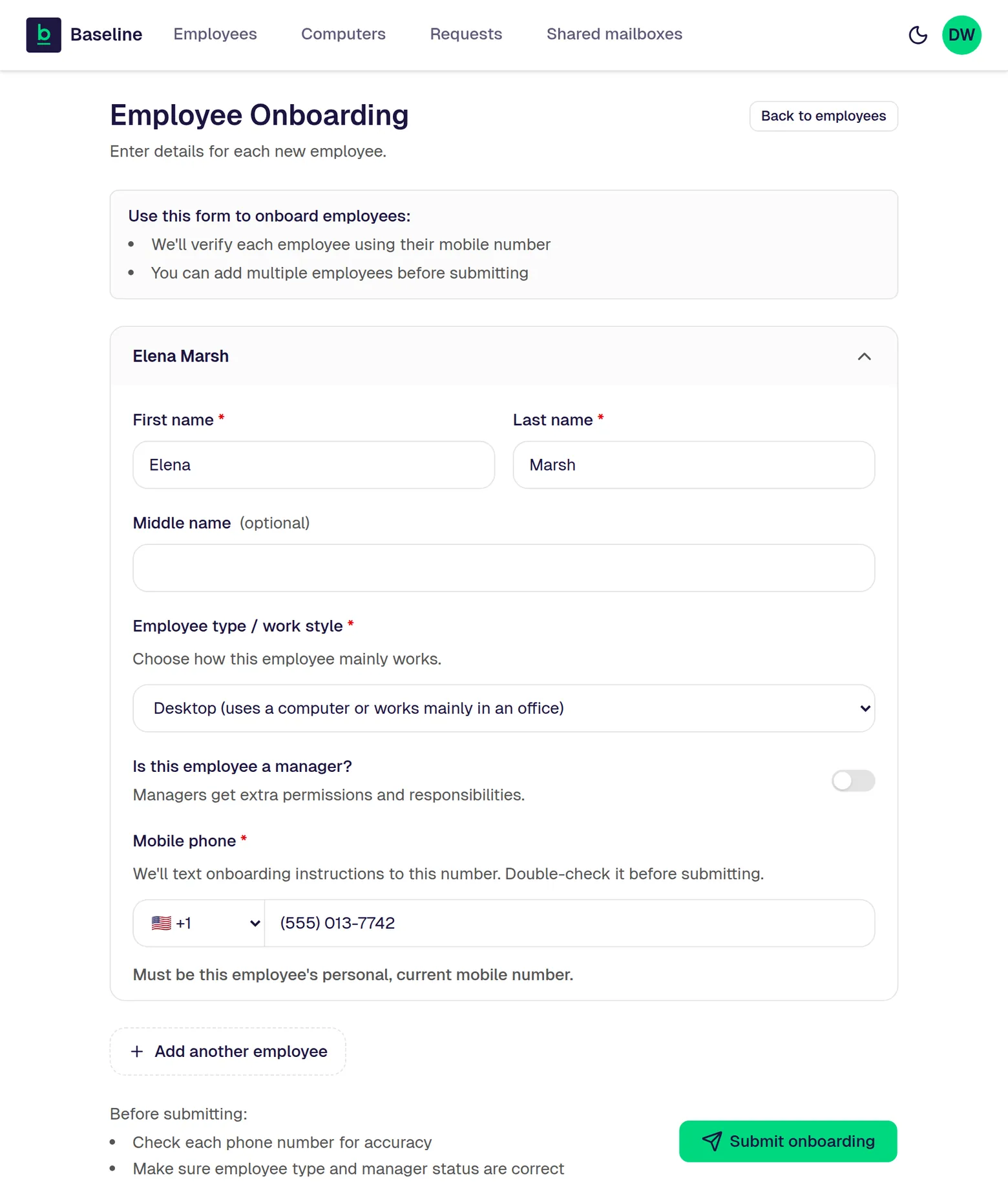This screenshot has height=1194, width=1008.
Task: Click the 'First name' field label
Action: pyautogui.click(x=173, y=420)
